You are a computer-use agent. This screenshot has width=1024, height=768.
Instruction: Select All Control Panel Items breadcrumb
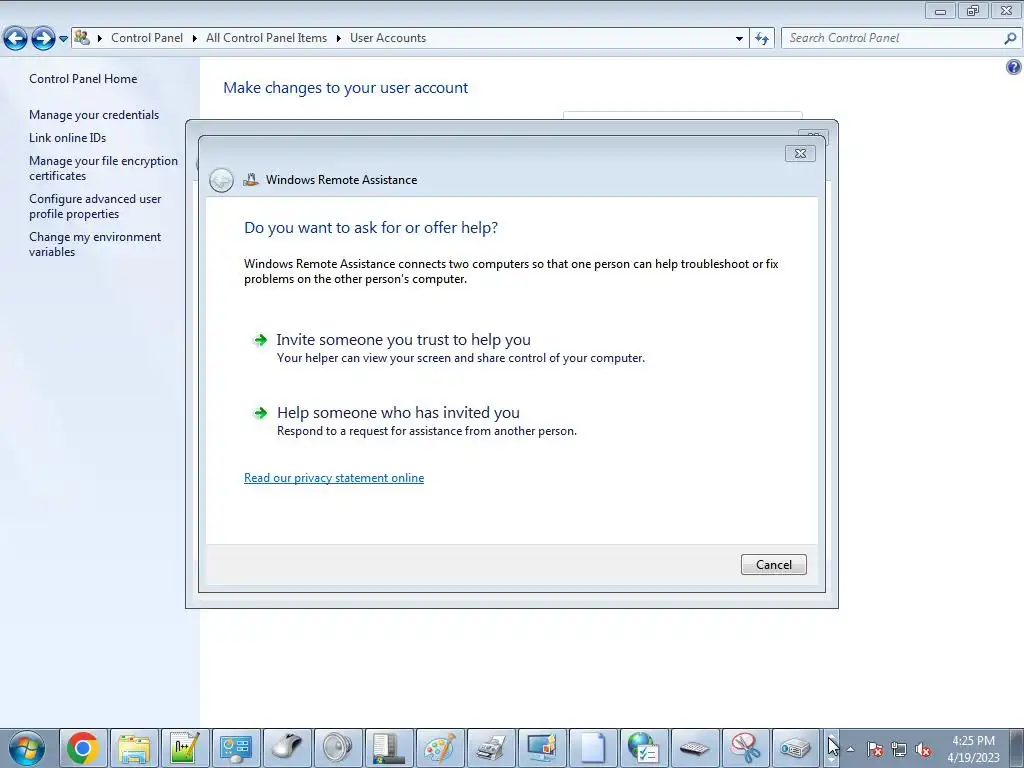pos(266,38)
